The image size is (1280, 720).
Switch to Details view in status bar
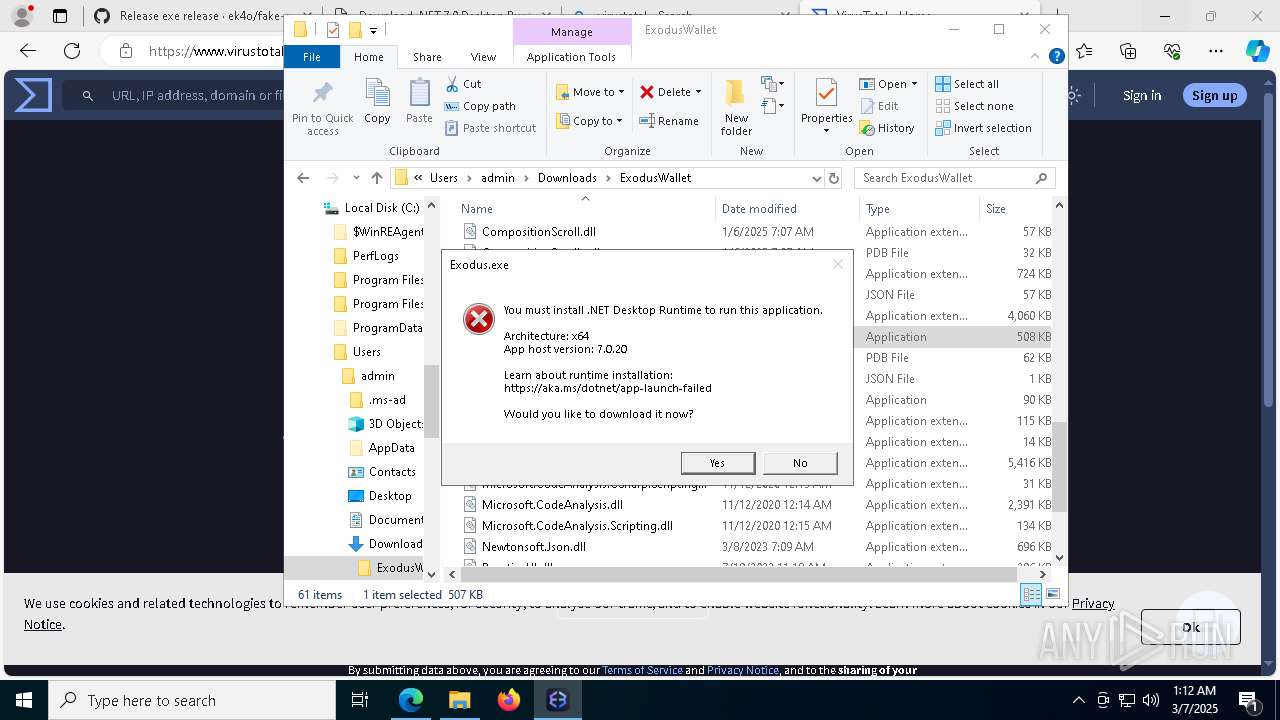(1031, 595)
